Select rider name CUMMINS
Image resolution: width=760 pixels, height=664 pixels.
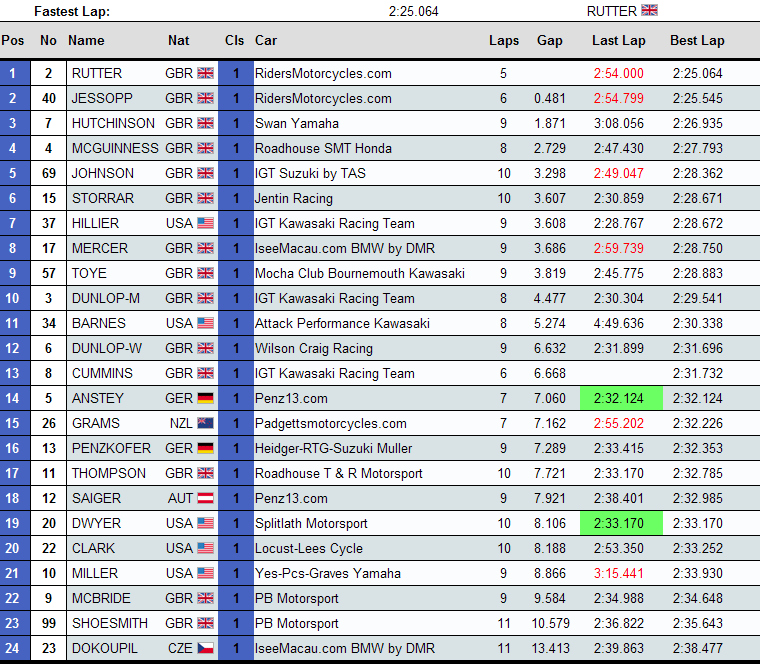pyautogui.click(x=102, y=373)
